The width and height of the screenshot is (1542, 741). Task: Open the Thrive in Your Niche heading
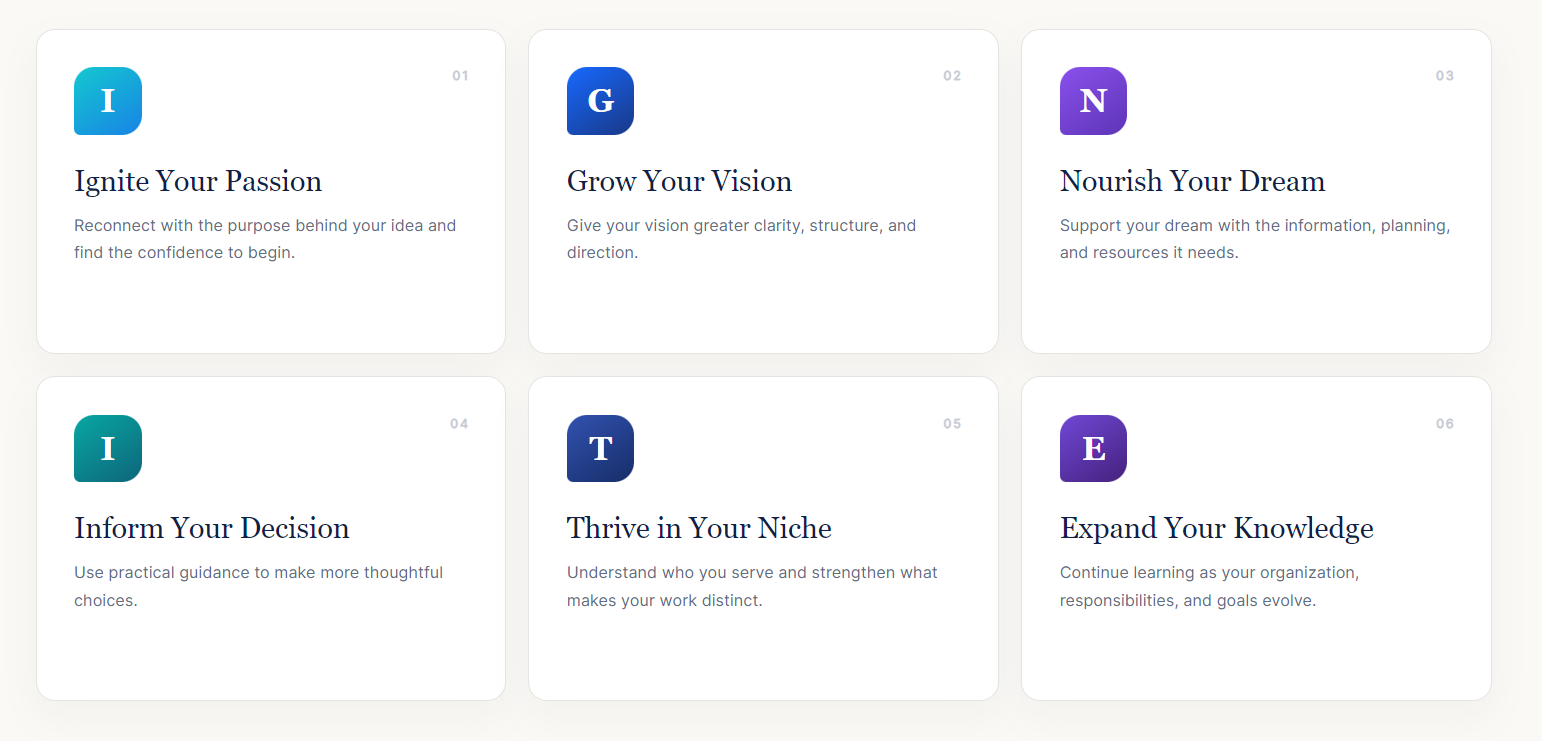click(x=699, y=528)
